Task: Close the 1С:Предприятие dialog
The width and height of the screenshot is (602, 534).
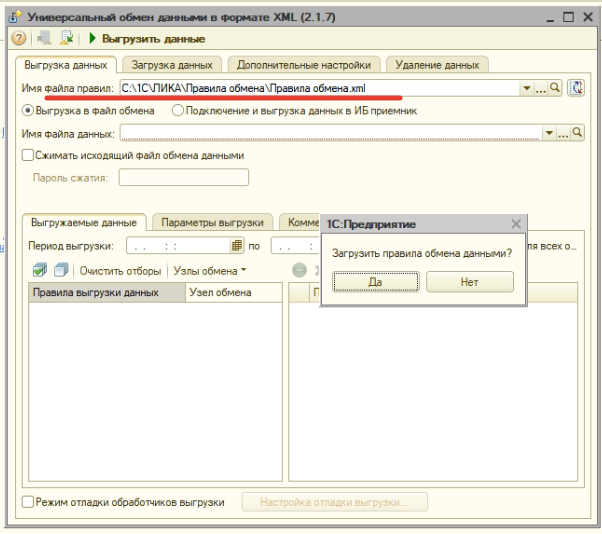Action: click(x=516, y=224)
